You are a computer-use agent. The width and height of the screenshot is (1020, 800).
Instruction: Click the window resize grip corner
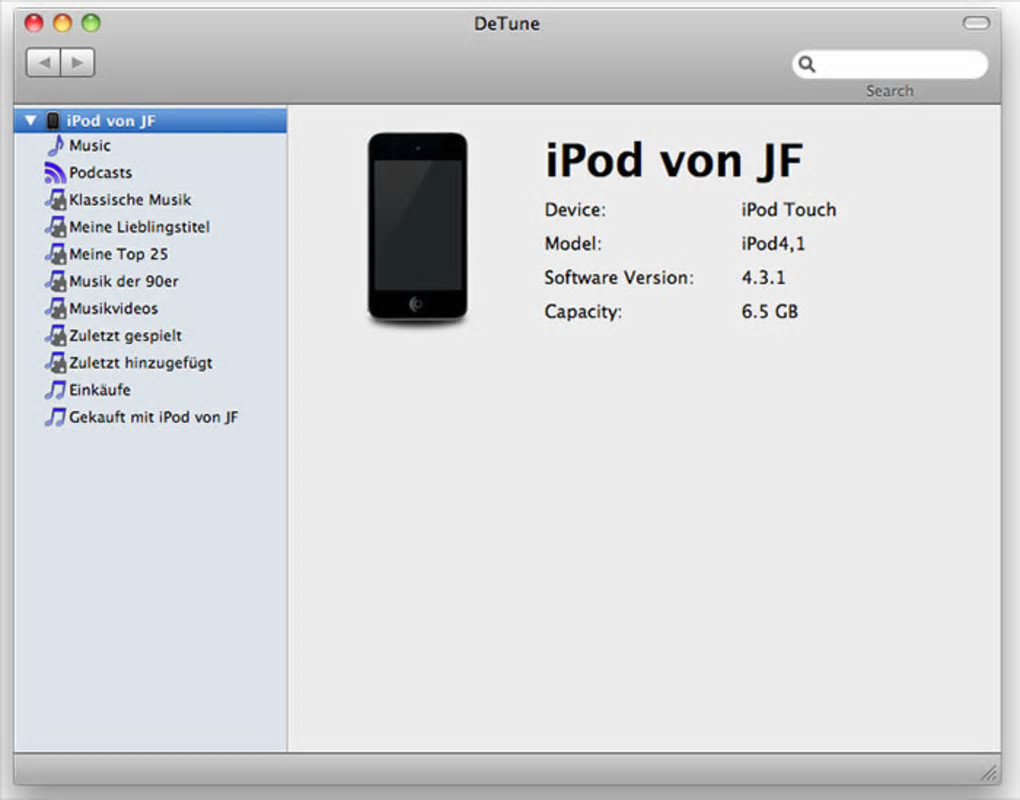989,773
